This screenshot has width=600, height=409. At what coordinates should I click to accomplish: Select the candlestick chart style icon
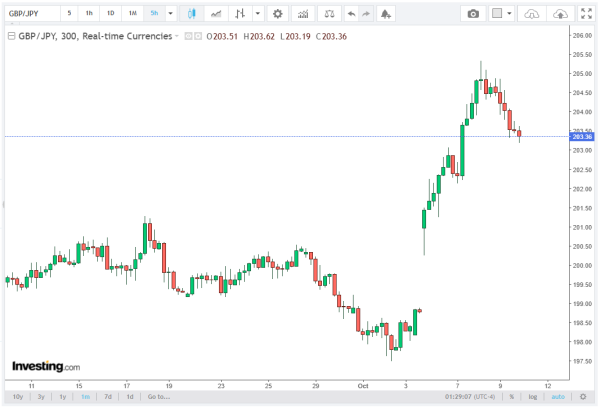pyautogui.click(x=190, y=13)
